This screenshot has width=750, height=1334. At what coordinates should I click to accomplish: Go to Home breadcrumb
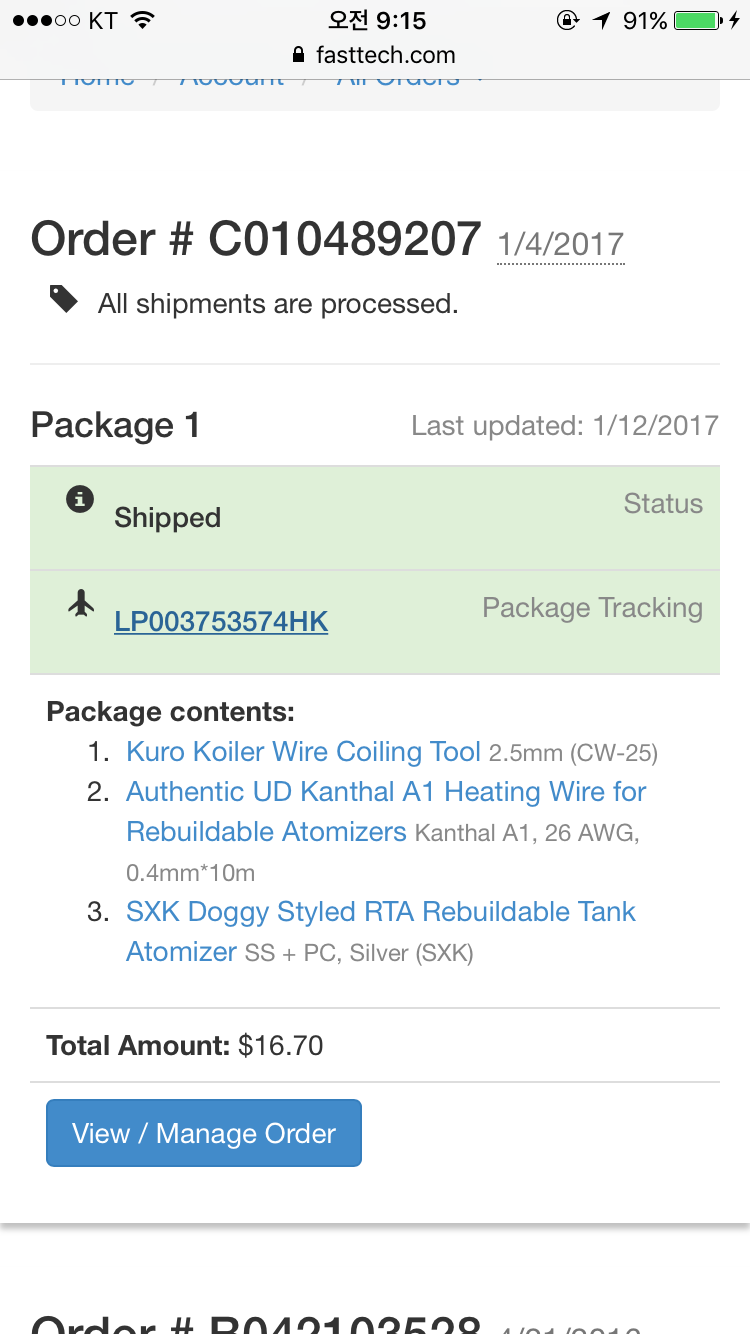pyautogui.click(x=97, y=80)
